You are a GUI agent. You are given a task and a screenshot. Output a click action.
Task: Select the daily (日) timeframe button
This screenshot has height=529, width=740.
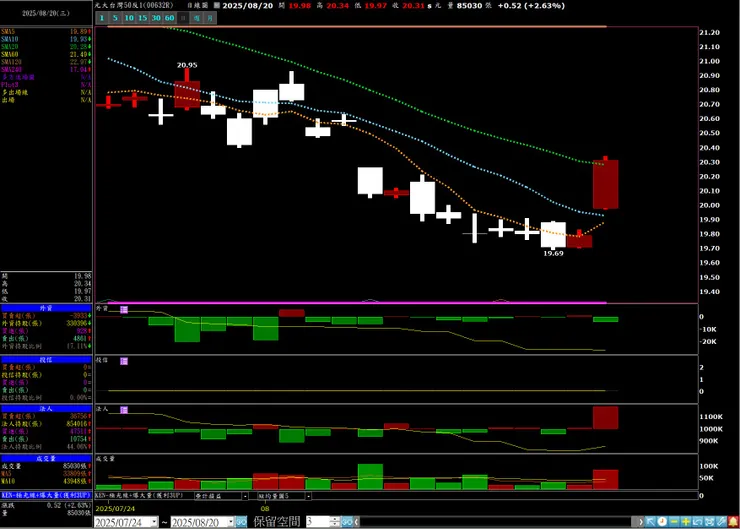click(183, 18)
